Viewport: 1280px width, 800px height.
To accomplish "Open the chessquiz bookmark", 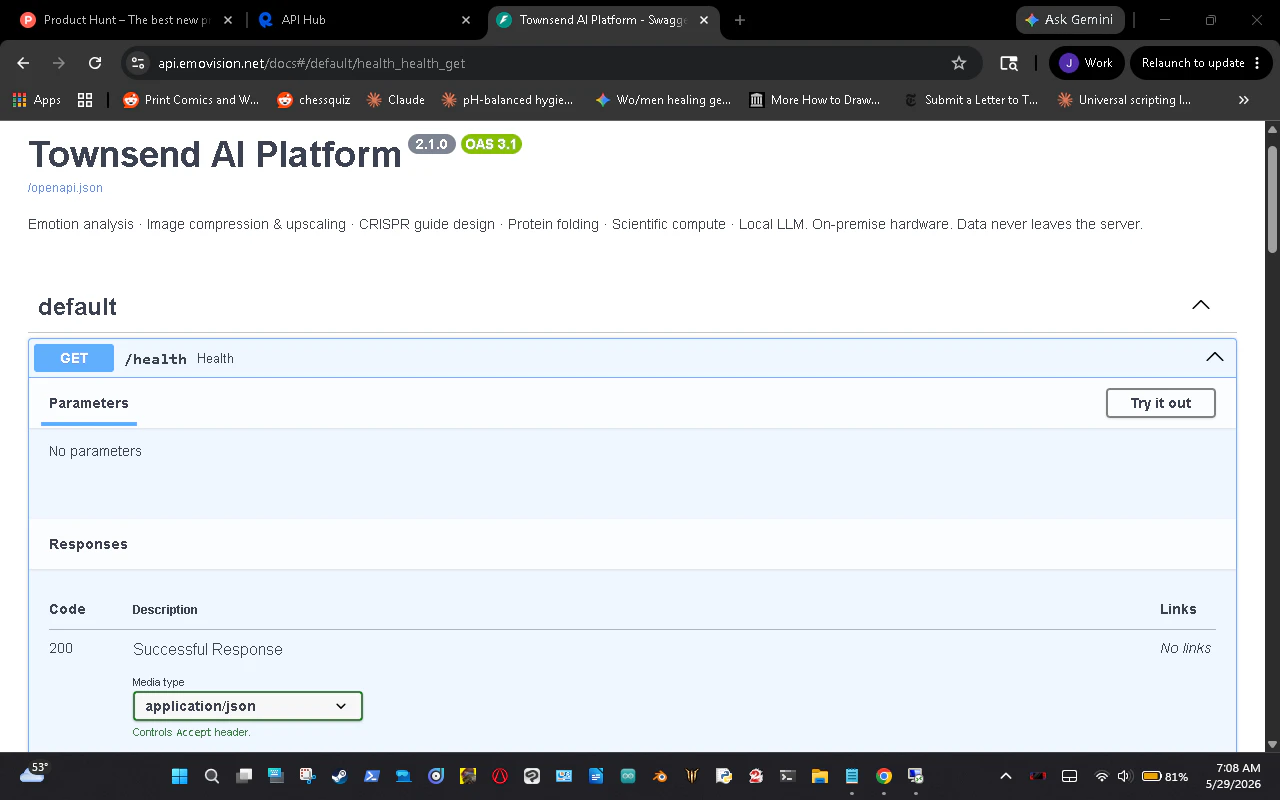I will pyautogui.click(x=314, y=100).
